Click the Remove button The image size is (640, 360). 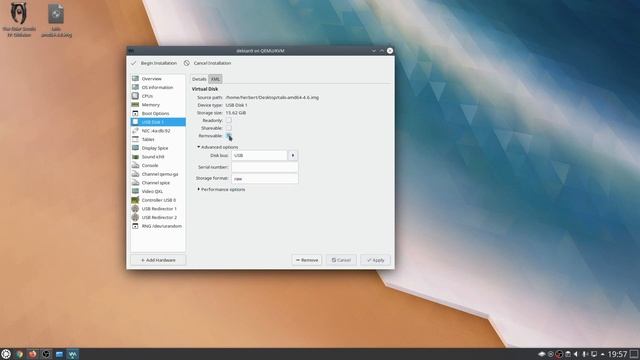307,260
